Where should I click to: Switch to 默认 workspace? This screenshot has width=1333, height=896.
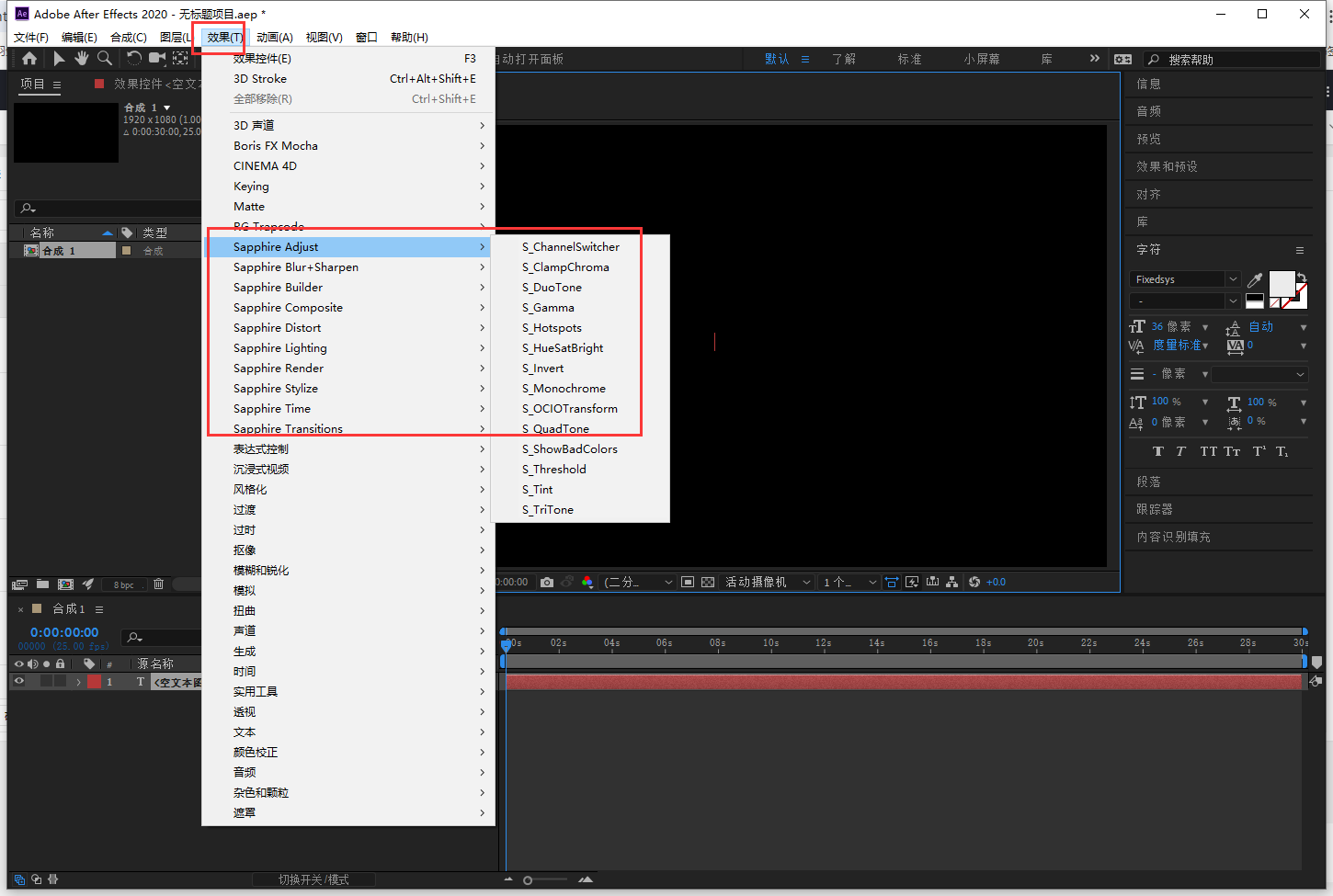point(777,59)
